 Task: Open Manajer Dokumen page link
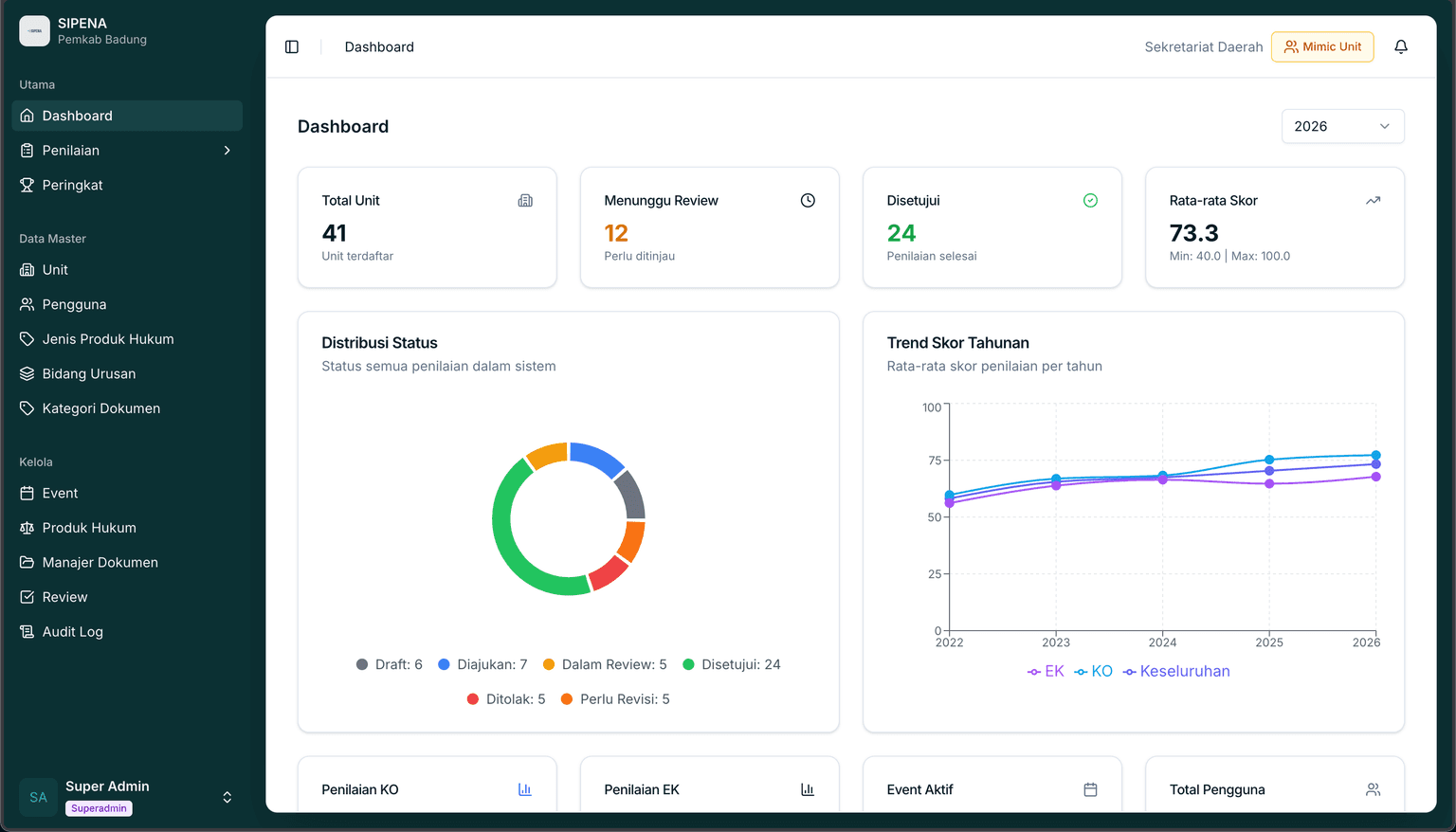(100, 563)
